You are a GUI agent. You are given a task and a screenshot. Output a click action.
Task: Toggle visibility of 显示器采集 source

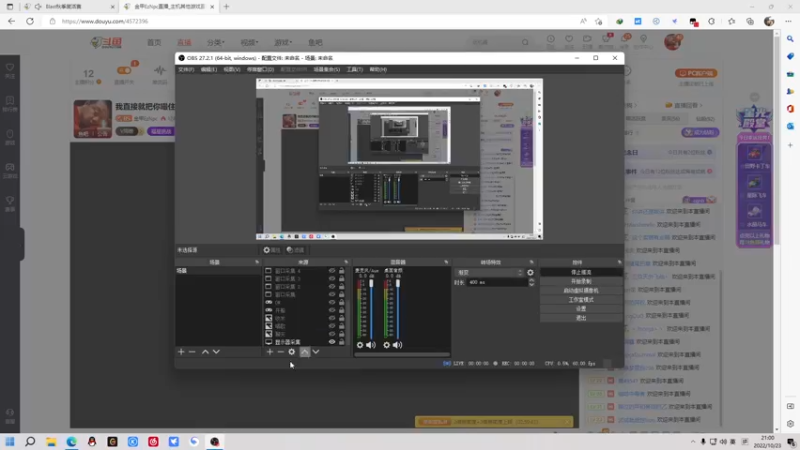[332, 342]
